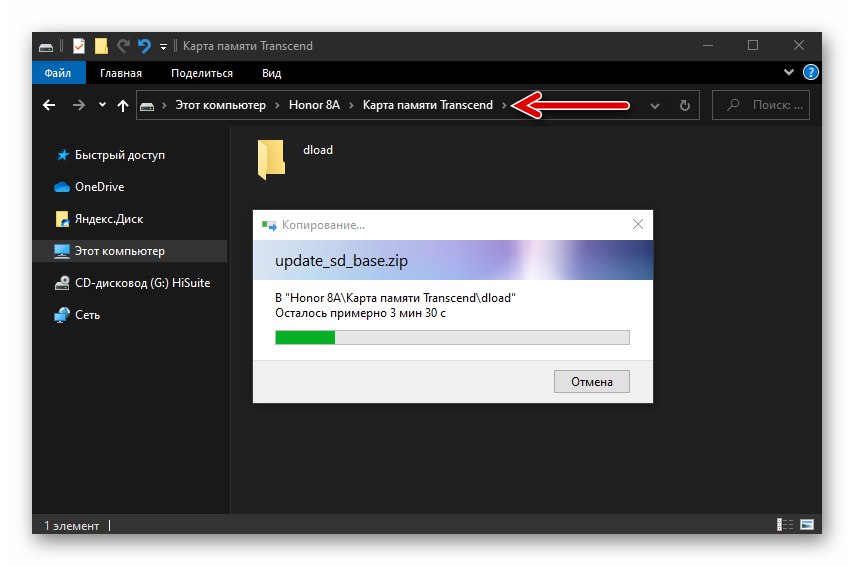
Task: Click the Быстрый доступ star icon
Action: (63, 155)
